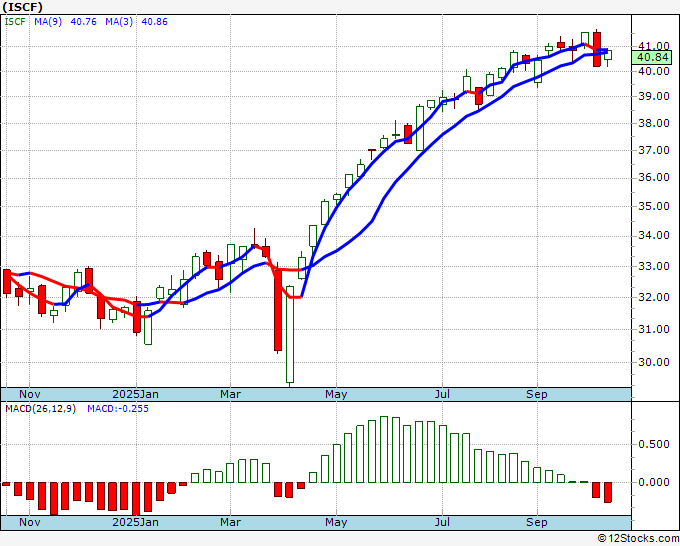
Task: Click the Jul label on MACD axis
Action: pyautogui.click(x=442, y=522)
